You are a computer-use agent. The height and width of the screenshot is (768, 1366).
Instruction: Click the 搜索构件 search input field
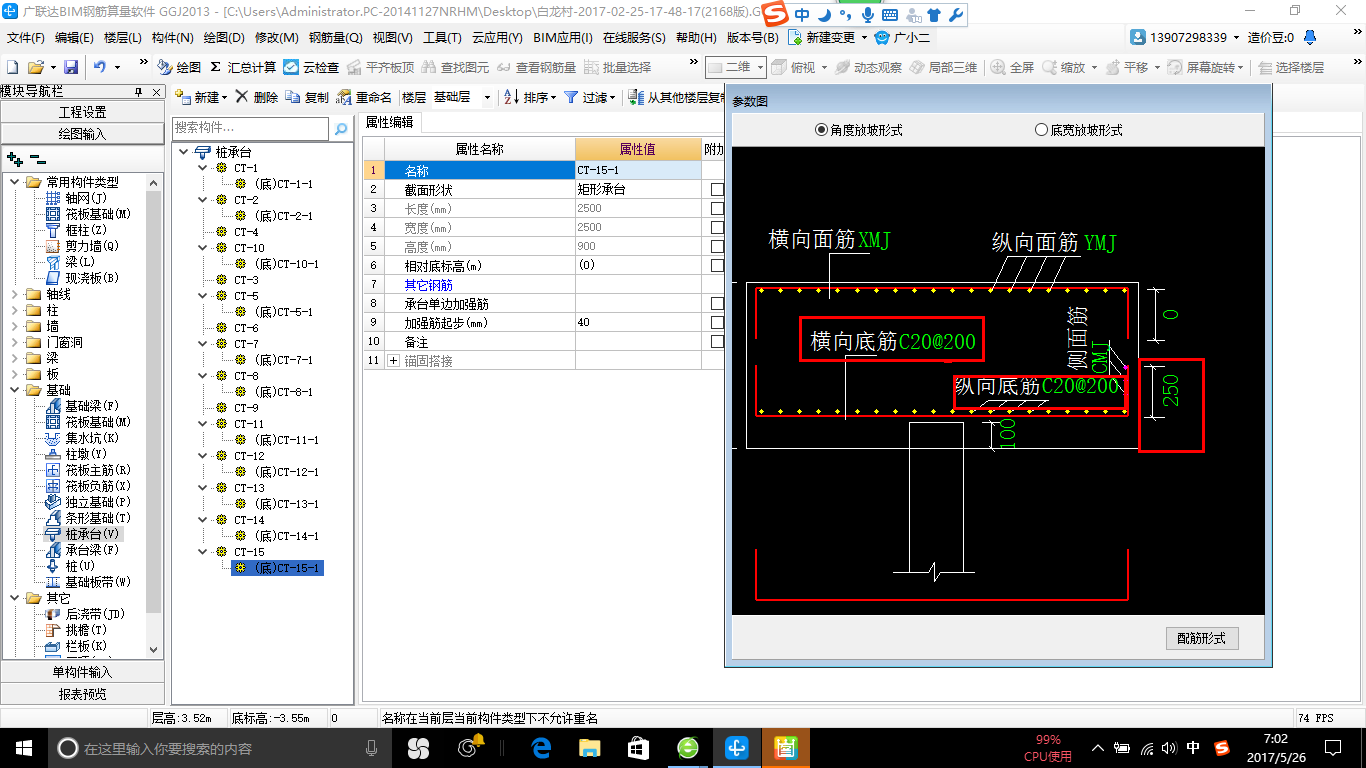pos(250,128)
